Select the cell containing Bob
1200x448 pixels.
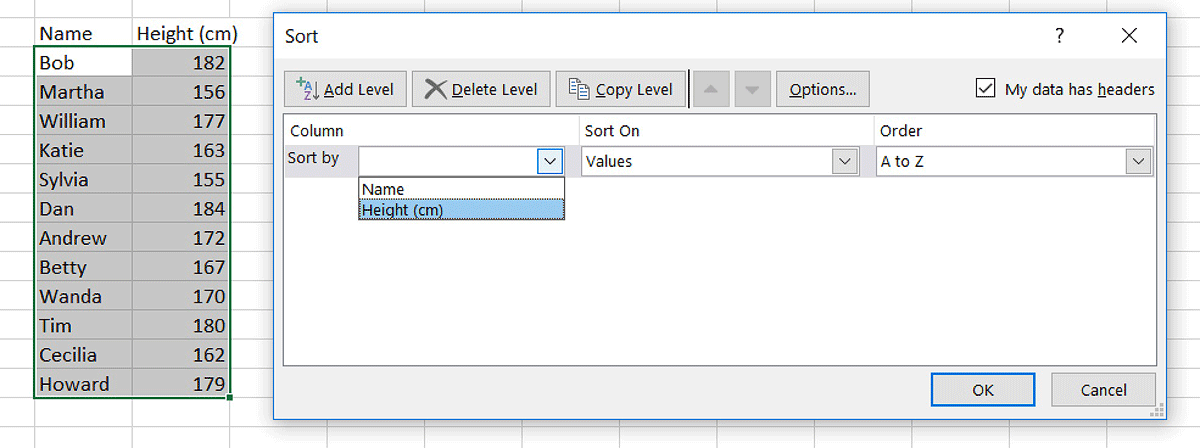click(x=83, y=62)
